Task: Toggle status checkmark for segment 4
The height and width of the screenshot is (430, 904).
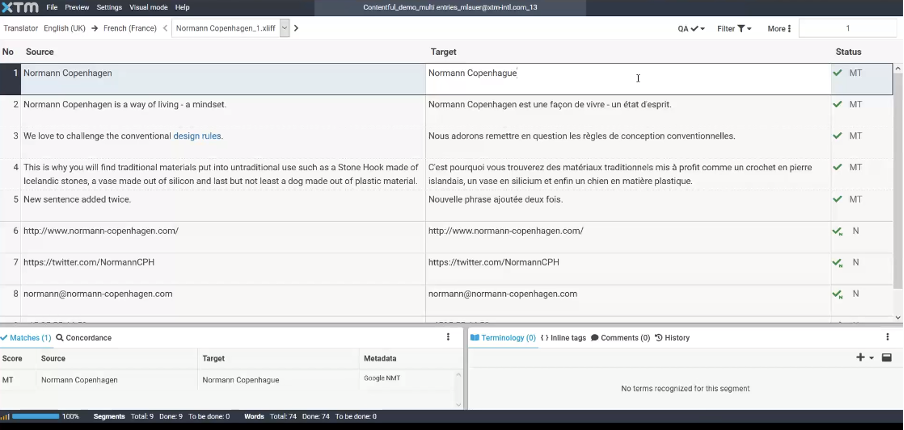Action: (837, 167)
